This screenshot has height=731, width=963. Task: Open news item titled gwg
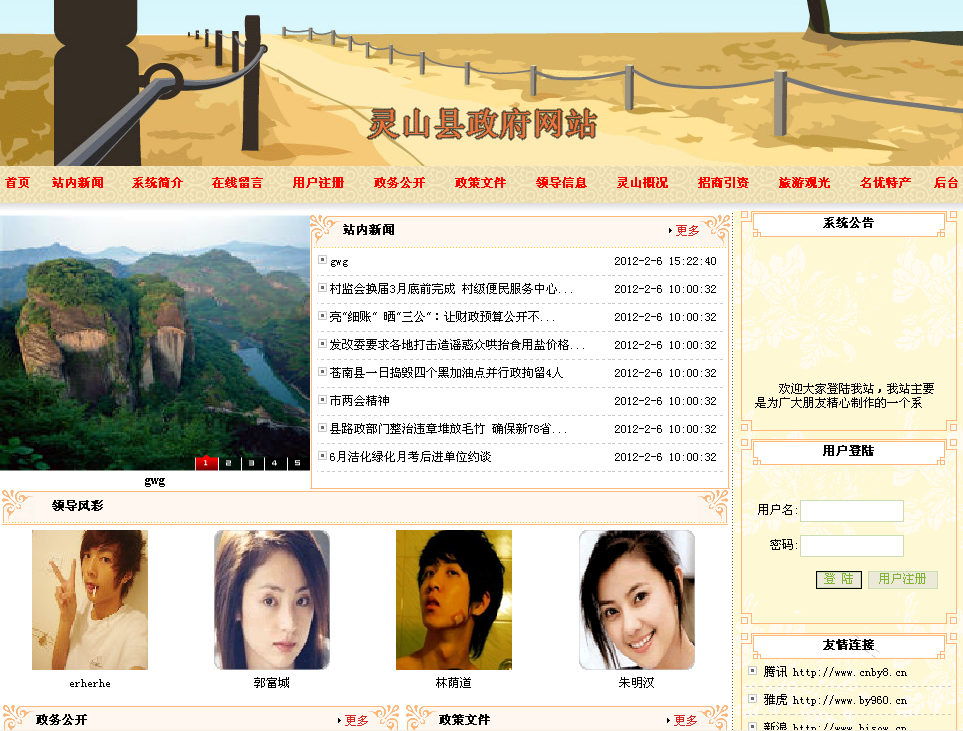click(x=339, y=262)
